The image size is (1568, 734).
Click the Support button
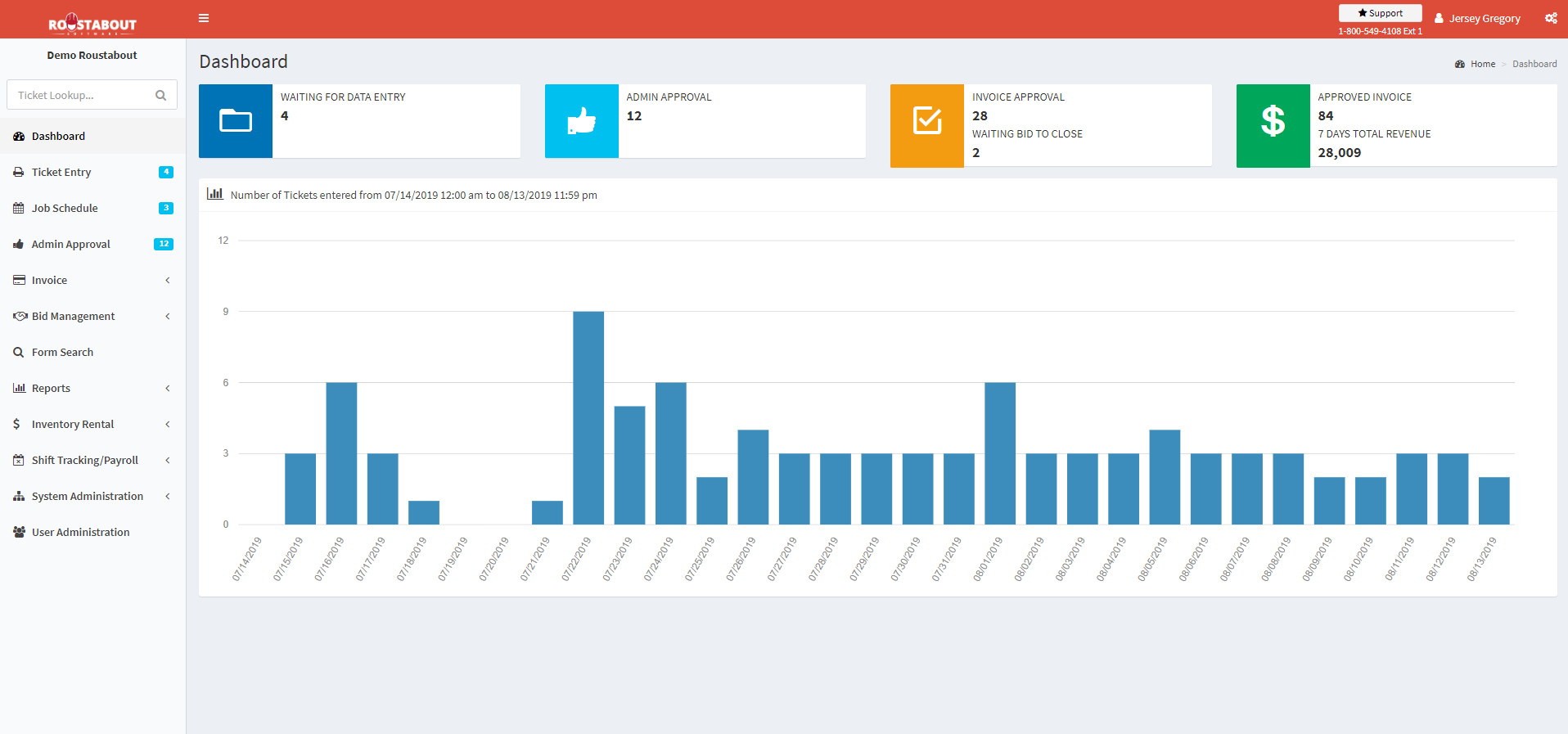(1380, 13)
